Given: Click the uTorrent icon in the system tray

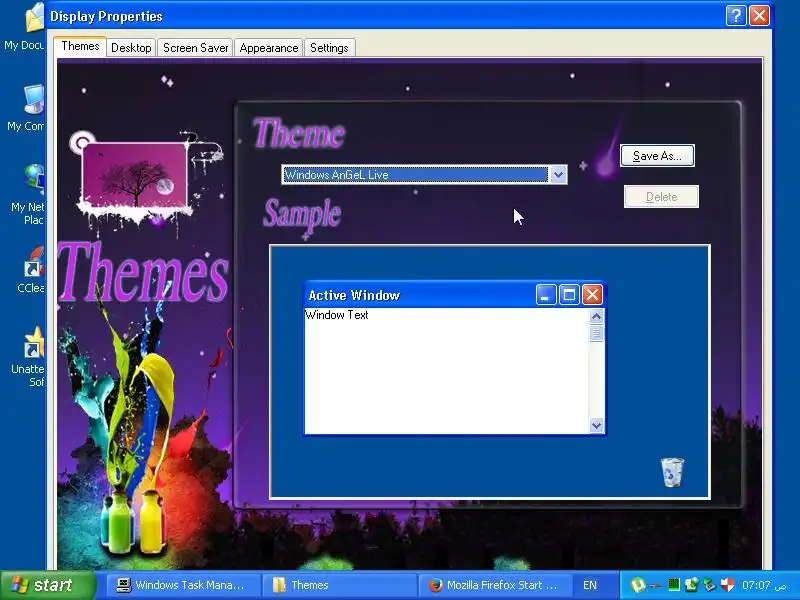Looking at the screenshot, I should click(638, 585).
